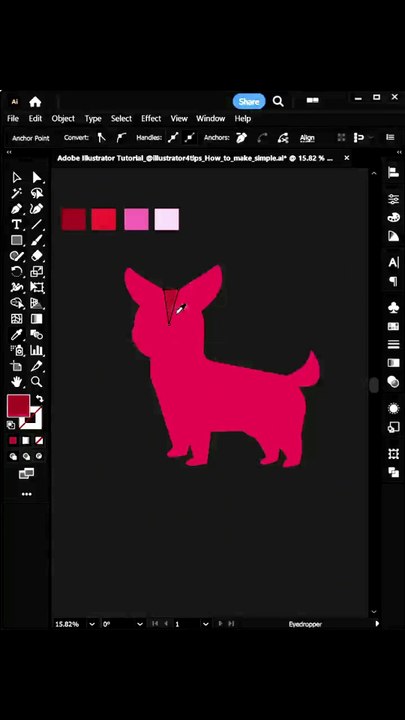Expand the right panel dock double-arrow

click(x=399, y=152)
